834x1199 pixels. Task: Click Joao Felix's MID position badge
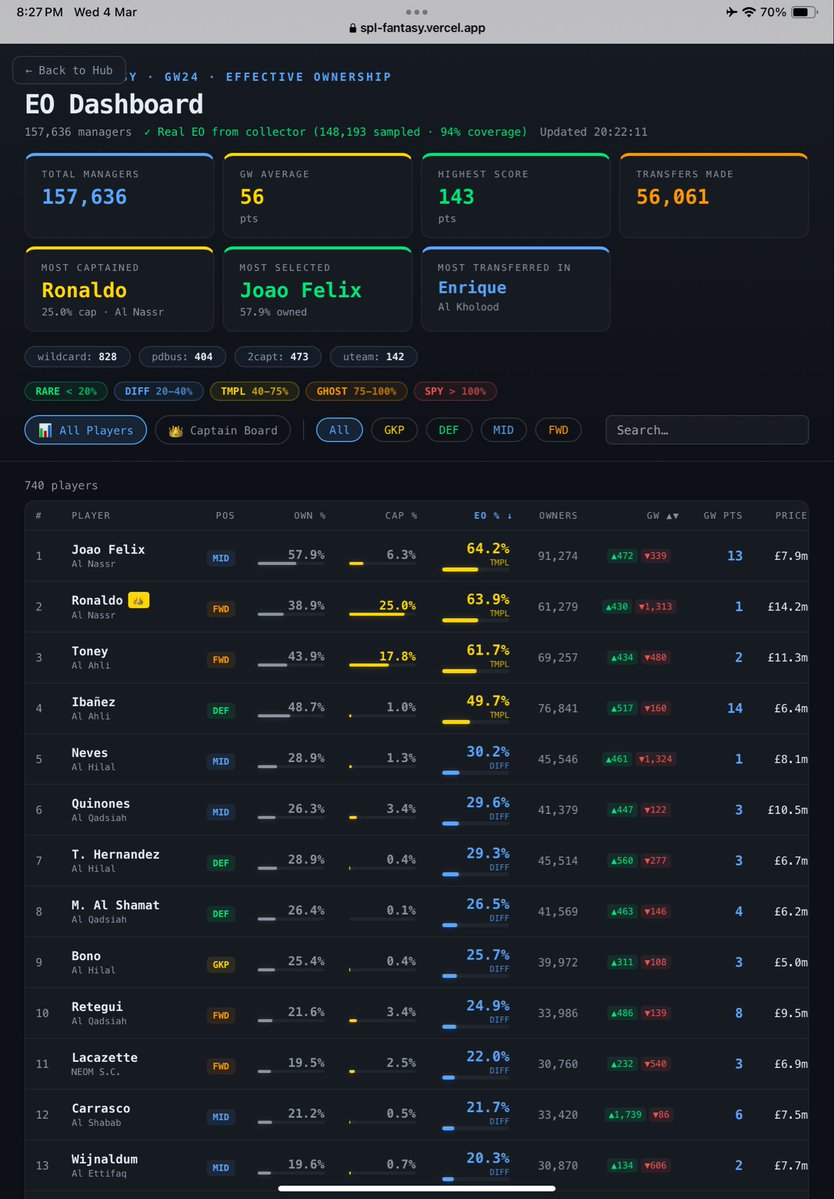click(220, 559)
